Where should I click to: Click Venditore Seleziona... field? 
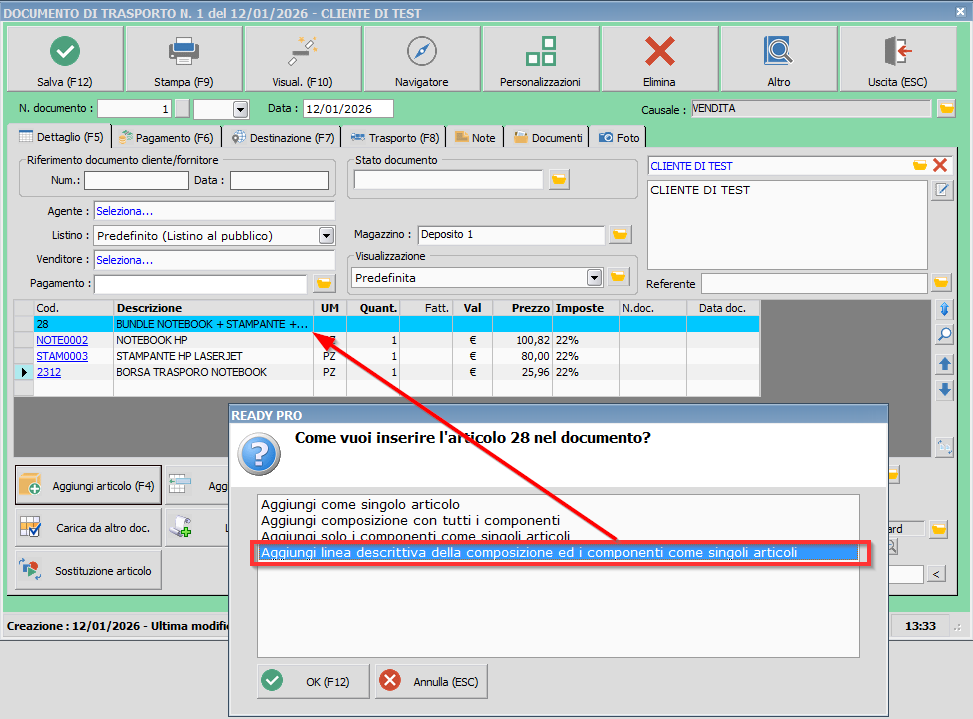coord(214,260)
